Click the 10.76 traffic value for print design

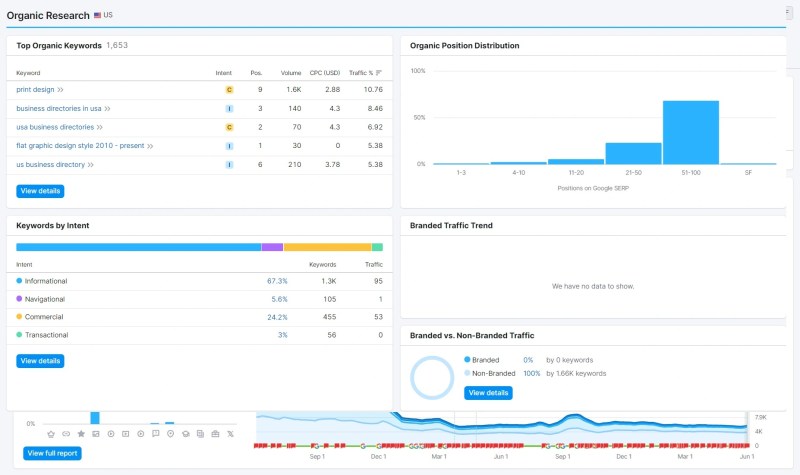[373, 89]
